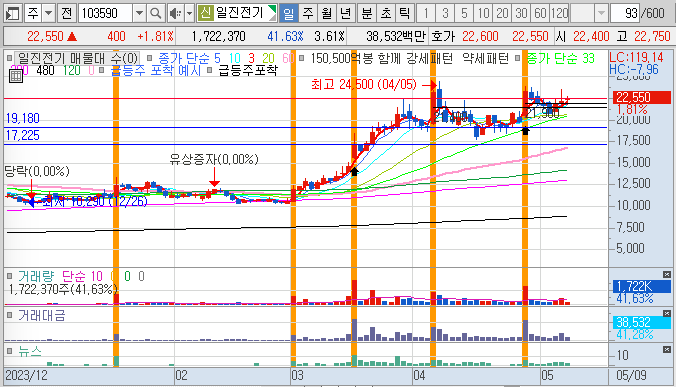Choose the 1 interval button
676x387 pixels.
pos(426,13)
